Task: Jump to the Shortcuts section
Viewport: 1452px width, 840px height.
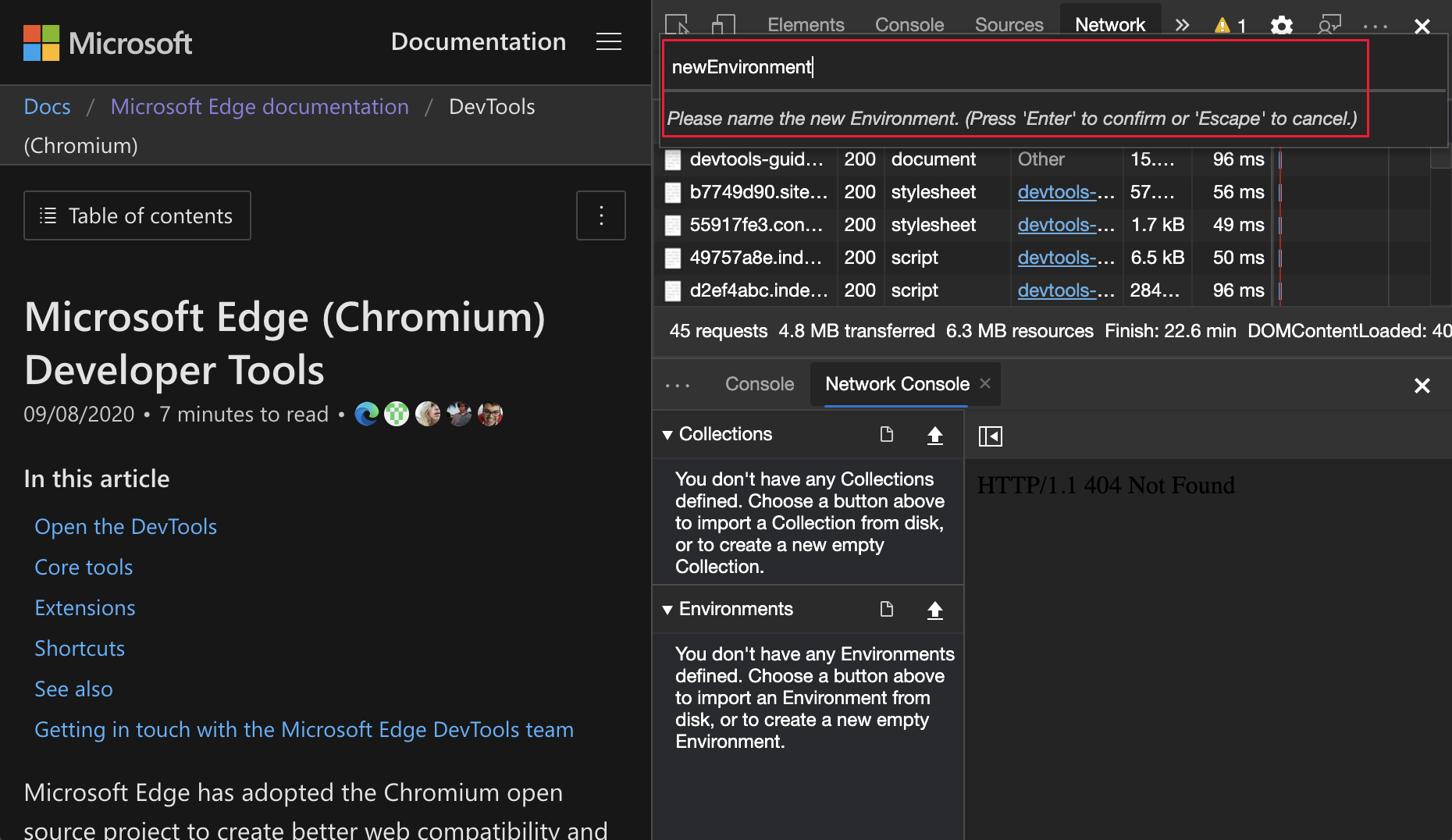Action: 80,649
